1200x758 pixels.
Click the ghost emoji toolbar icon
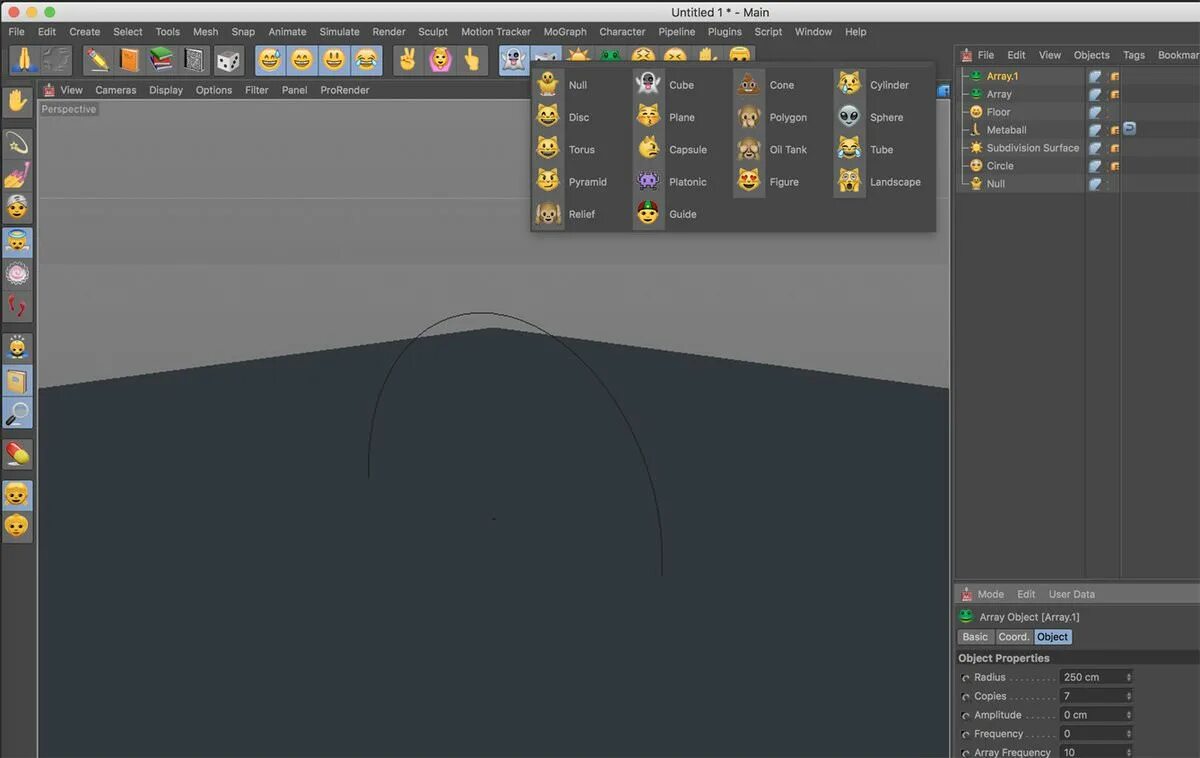513,60
